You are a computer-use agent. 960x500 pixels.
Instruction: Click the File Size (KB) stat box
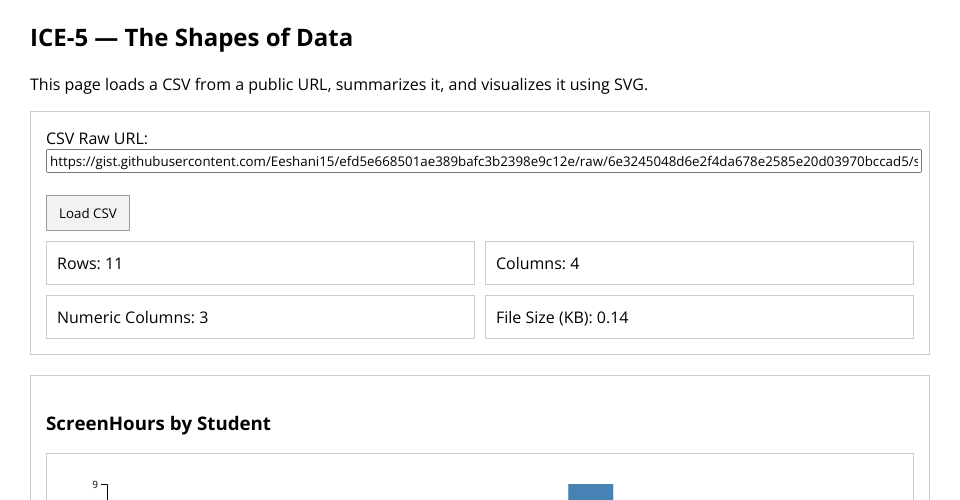point(699,317)
